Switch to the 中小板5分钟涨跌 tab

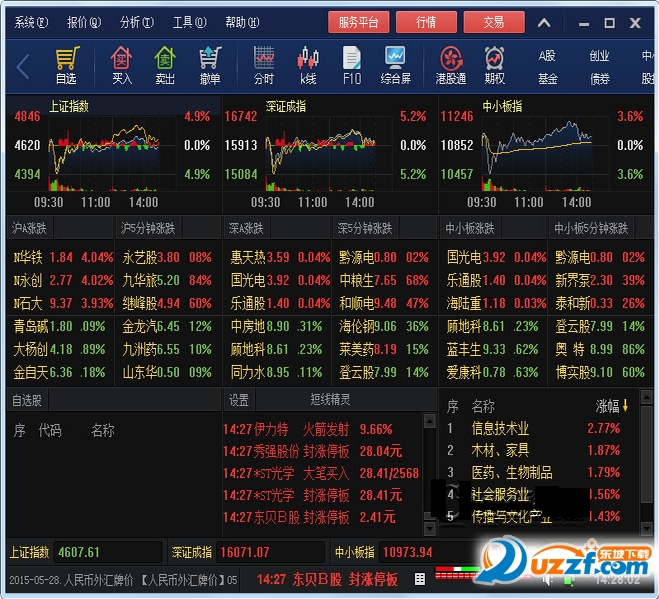(591, 228)
